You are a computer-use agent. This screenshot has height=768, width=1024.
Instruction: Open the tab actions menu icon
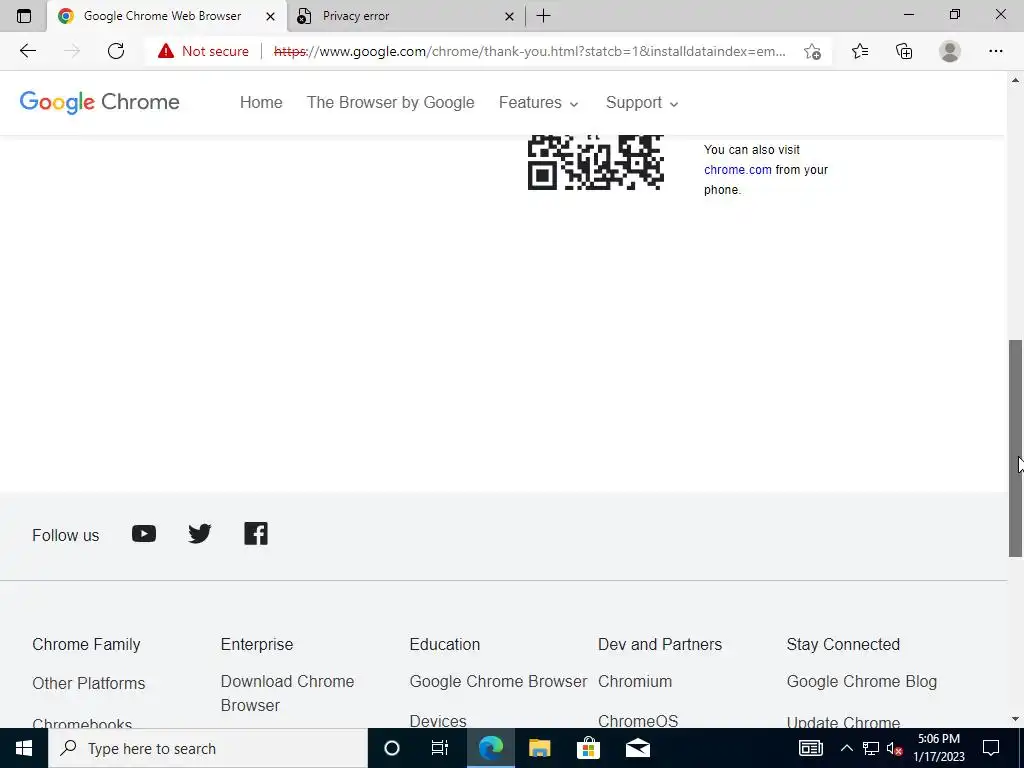click(x=24, y=16)
